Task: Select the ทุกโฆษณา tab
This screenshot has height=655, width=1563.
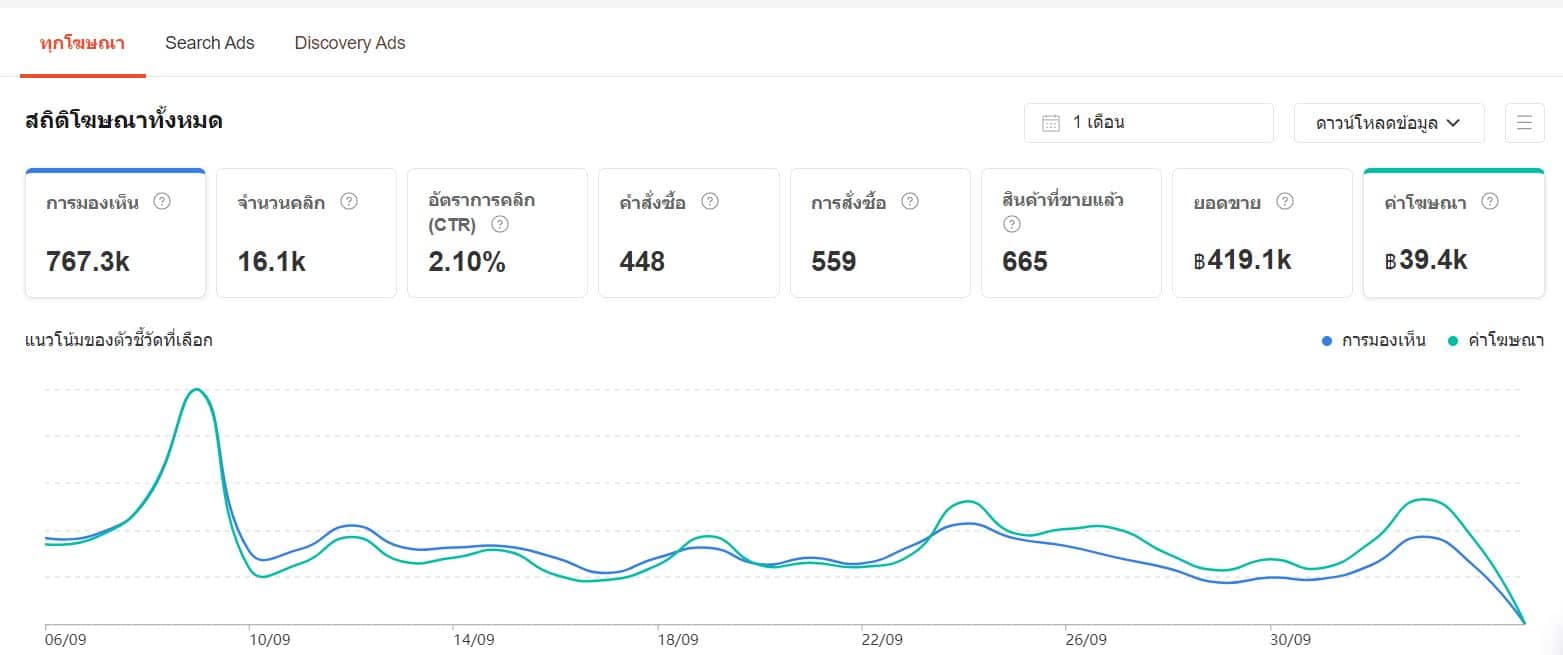Action: [x=83, y=43]
